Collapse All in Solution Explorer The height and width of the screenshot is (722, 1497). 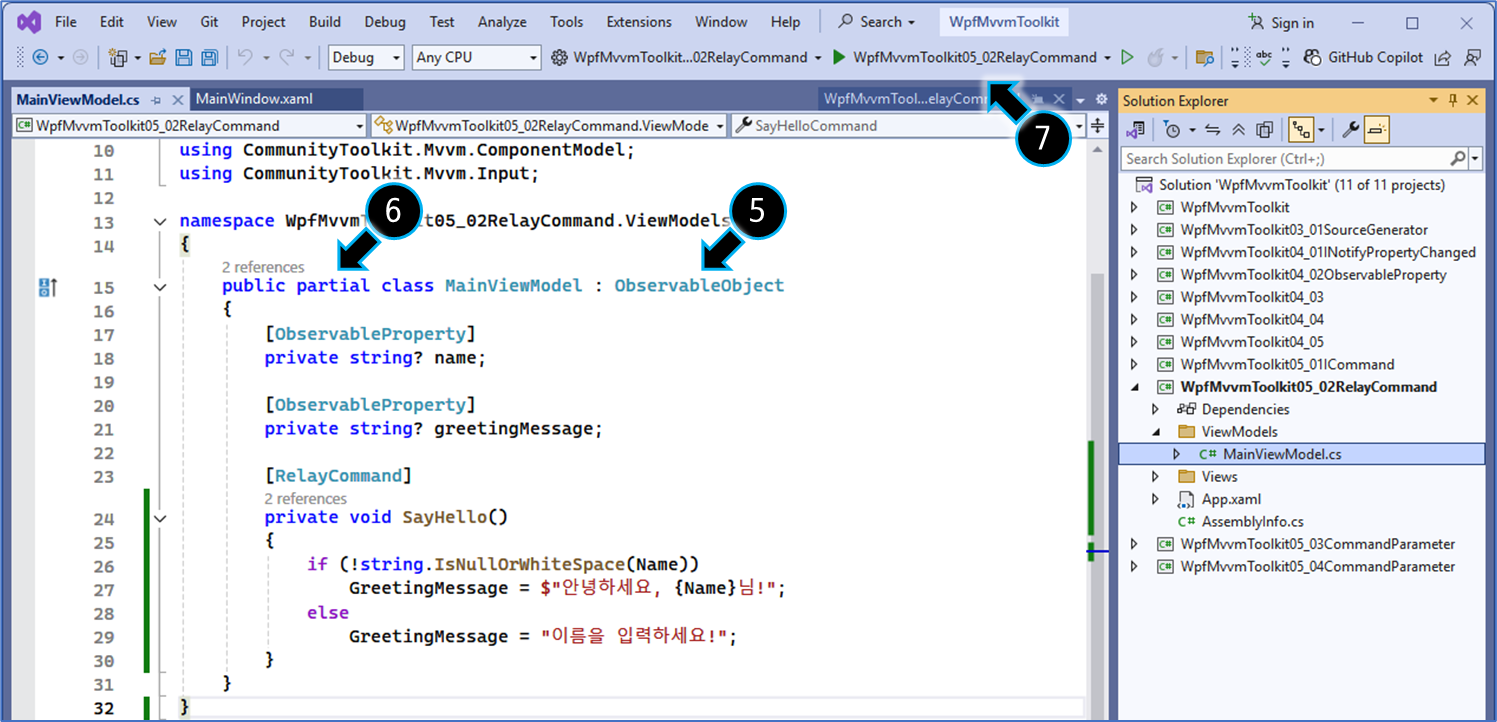1238,130
